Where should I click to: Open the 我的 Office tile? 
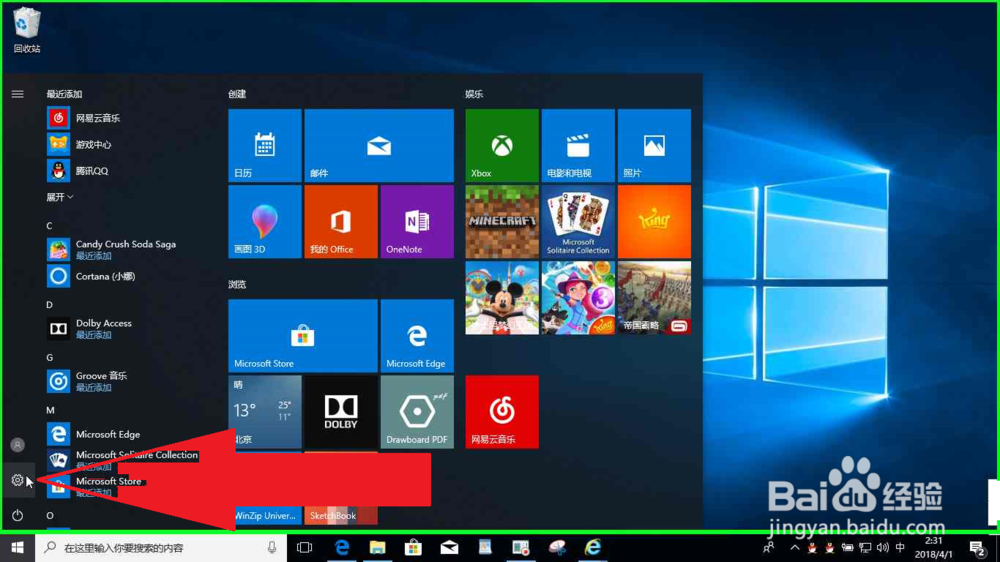tap(341, 222)
